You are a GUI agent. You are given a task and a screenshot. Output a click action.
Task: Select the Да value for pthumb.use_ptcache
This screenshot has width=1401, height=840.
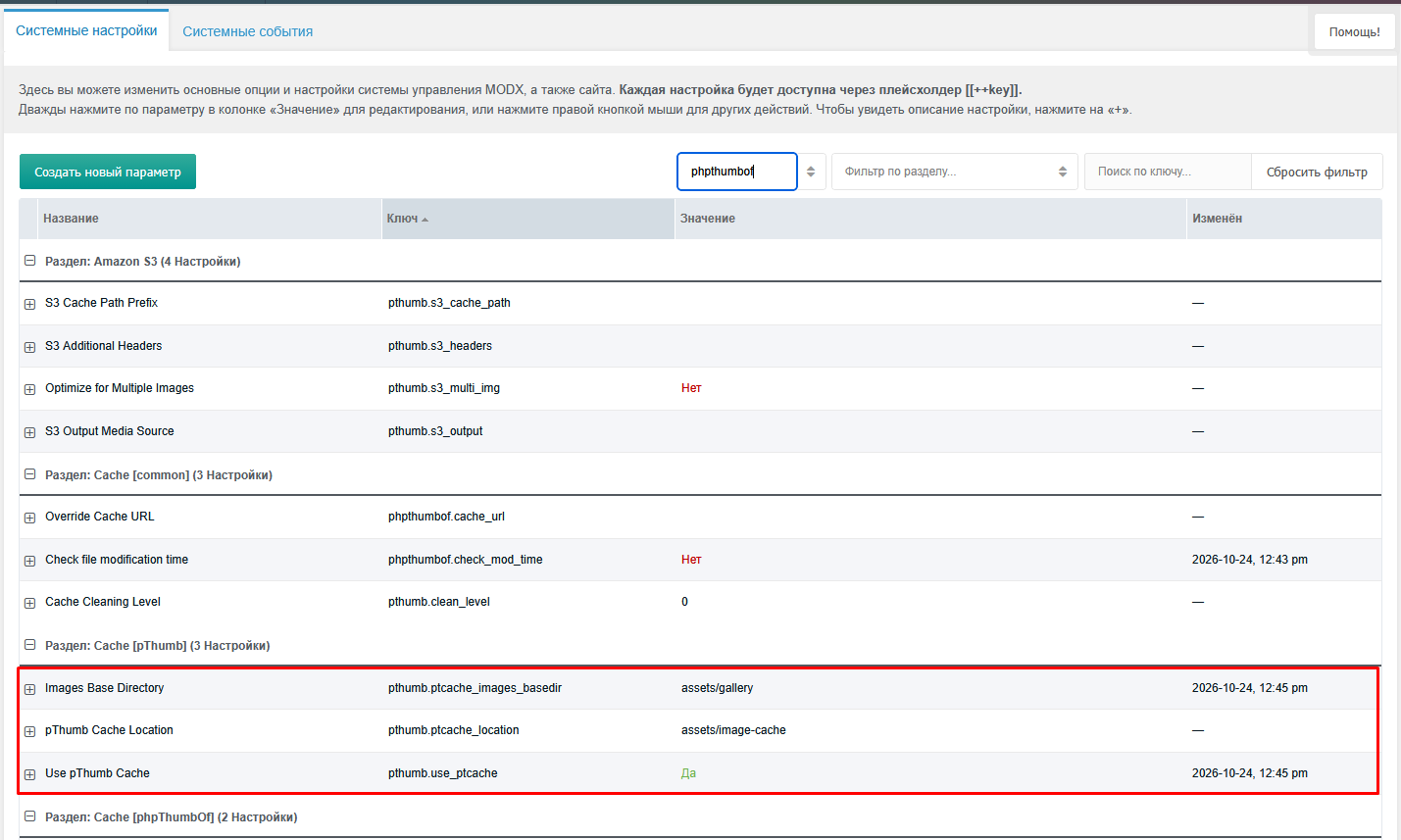click(688, 773)
